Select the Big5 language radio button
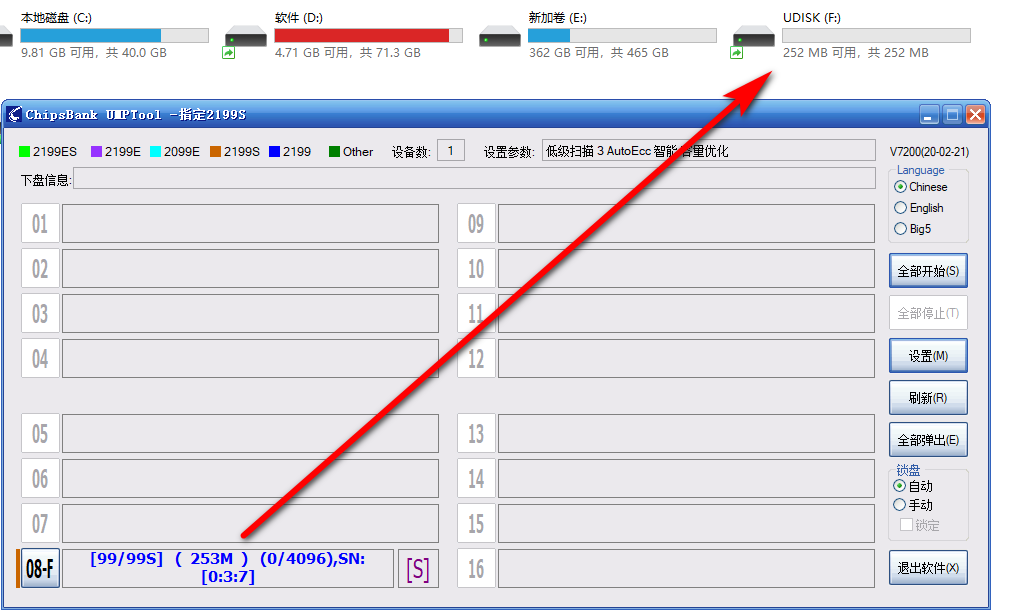The image size is (1021, 614). tap(901, 229)
